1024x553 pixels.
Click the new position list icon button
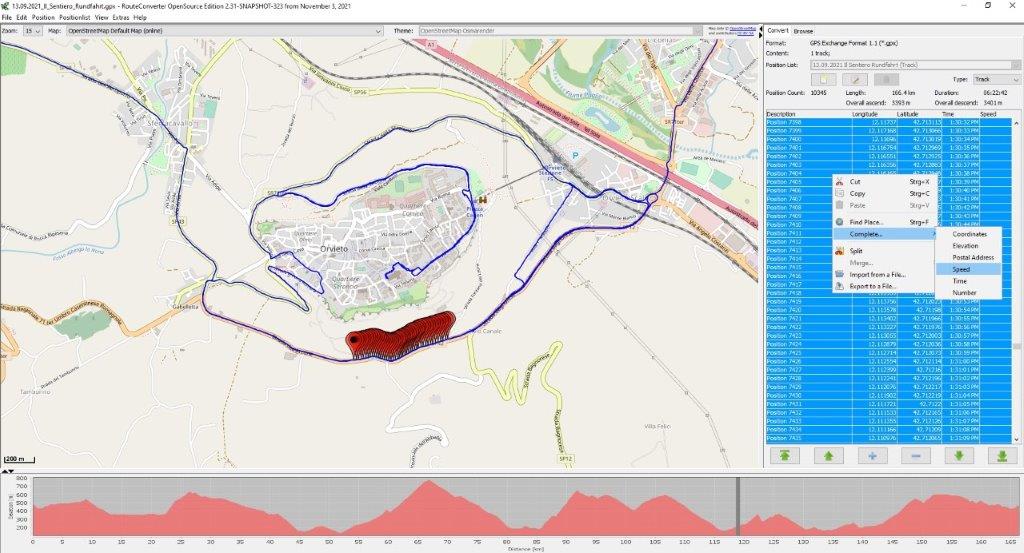[822, 79]
